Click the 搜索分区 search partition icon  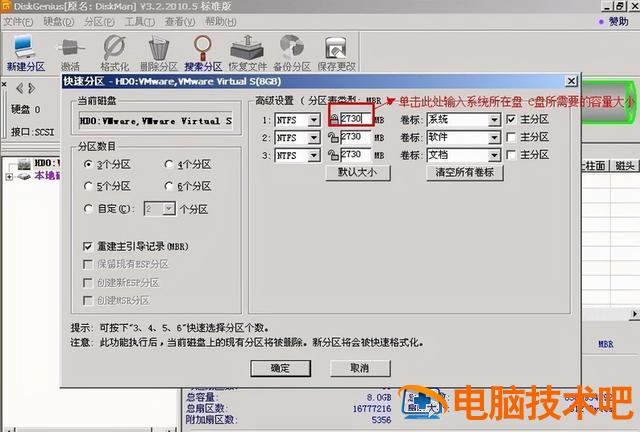[204, 50]
